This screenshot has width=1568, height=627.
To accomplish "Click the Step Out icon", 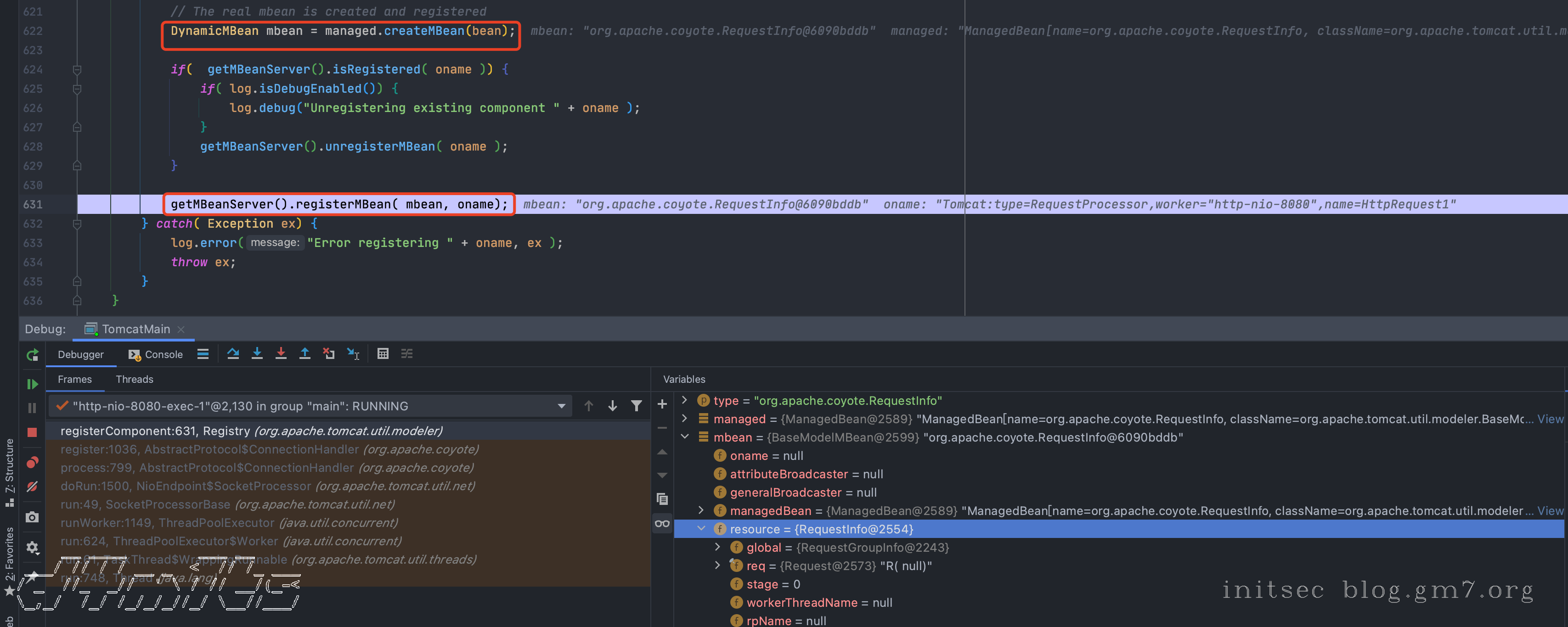I will [x=305, y=354].
